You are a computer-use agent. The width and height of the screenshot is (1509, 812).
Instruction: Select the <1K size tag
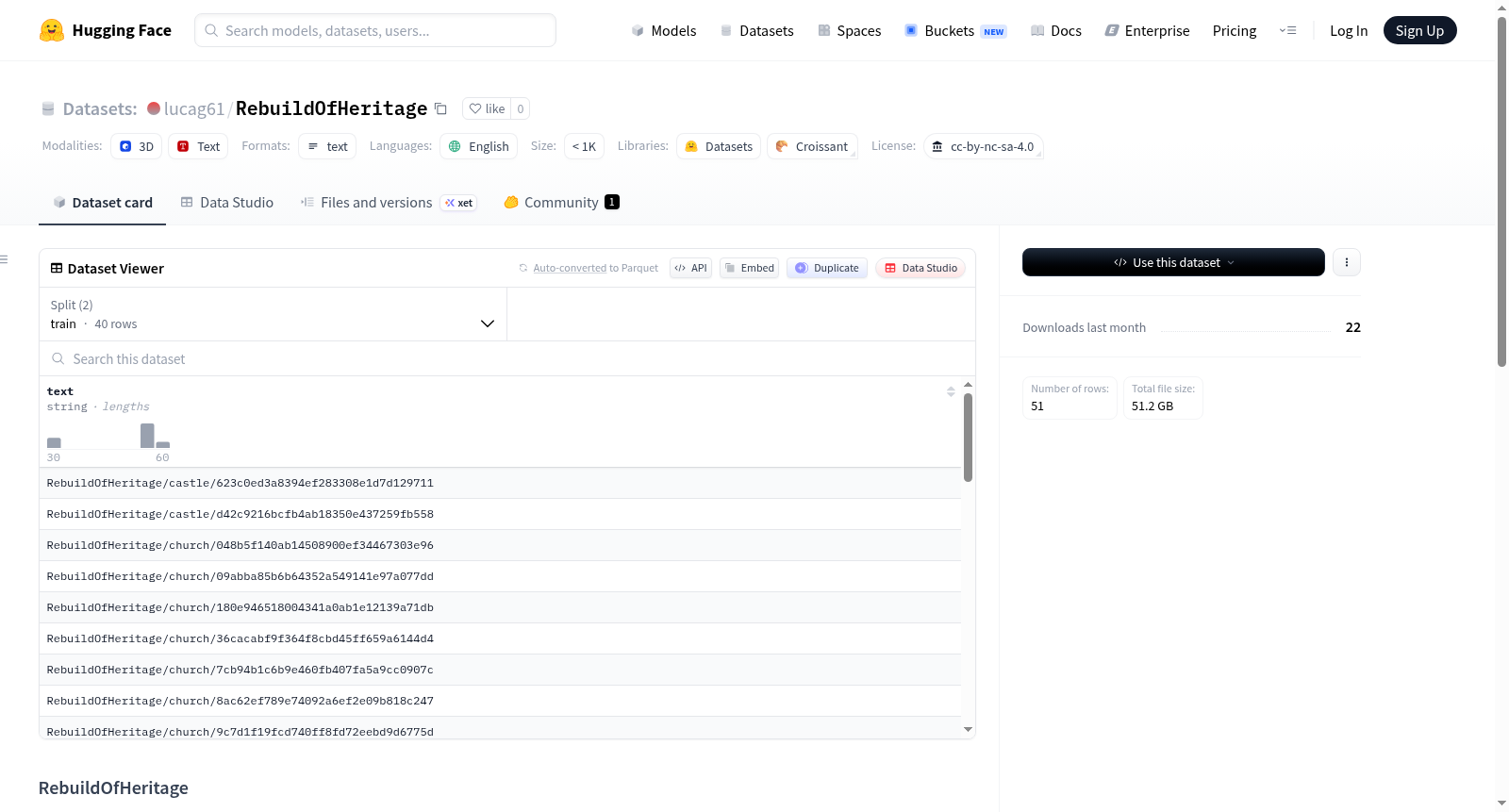[585, 146]
